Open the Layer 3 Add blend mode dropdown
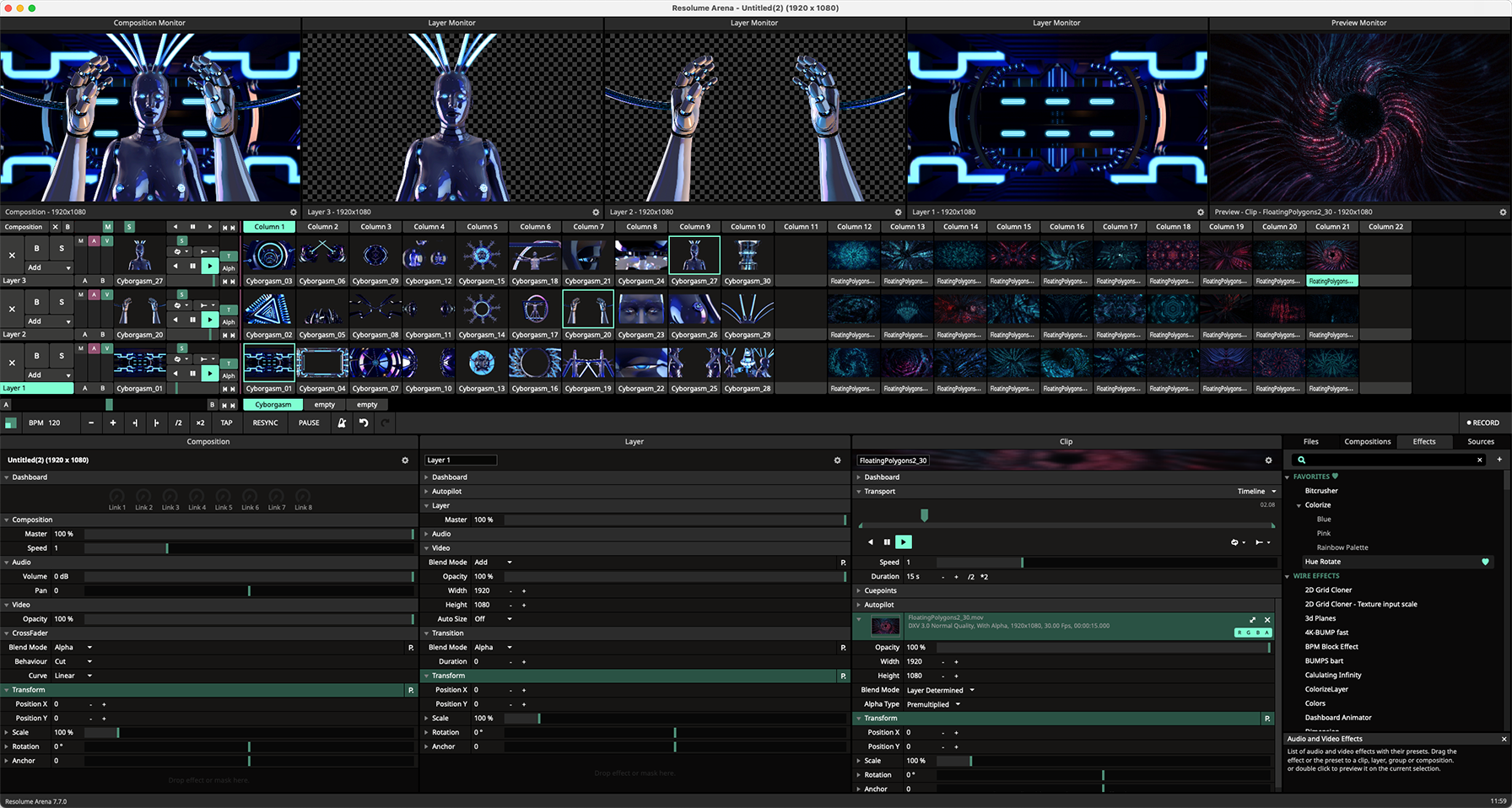Image resolution: width=1512 pixels, height=808 pixels. (x=47, y=267)
